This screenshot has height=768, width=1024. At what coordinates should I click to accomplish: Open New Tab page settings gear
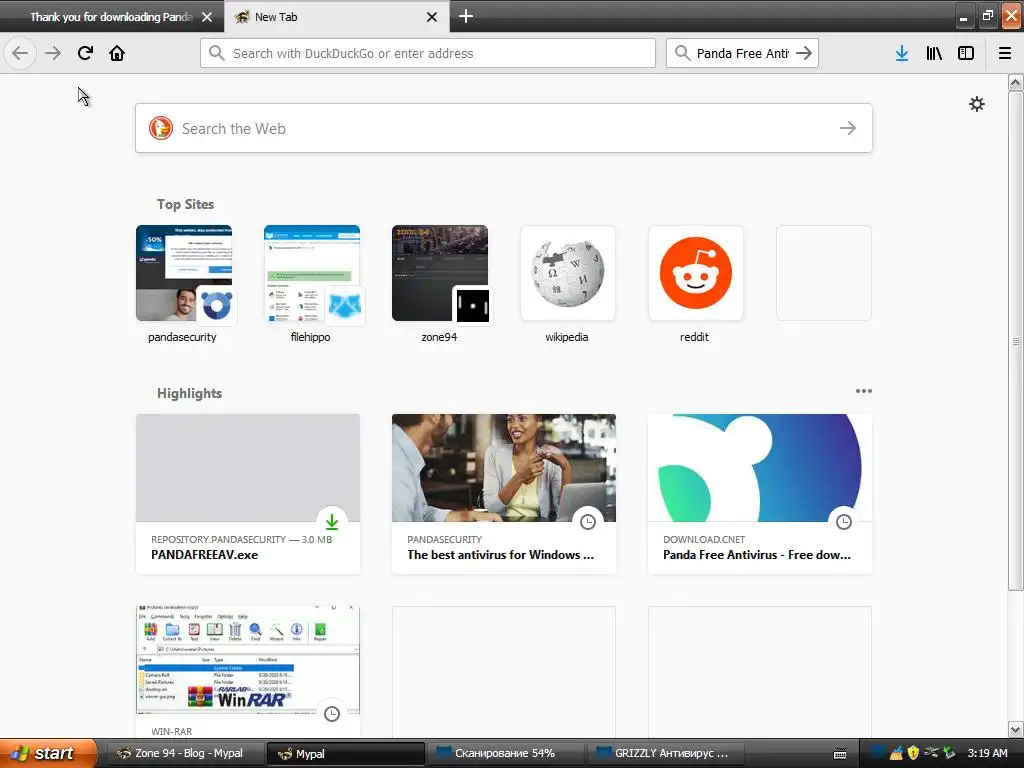pyautogui.click(x=976, y=104)
